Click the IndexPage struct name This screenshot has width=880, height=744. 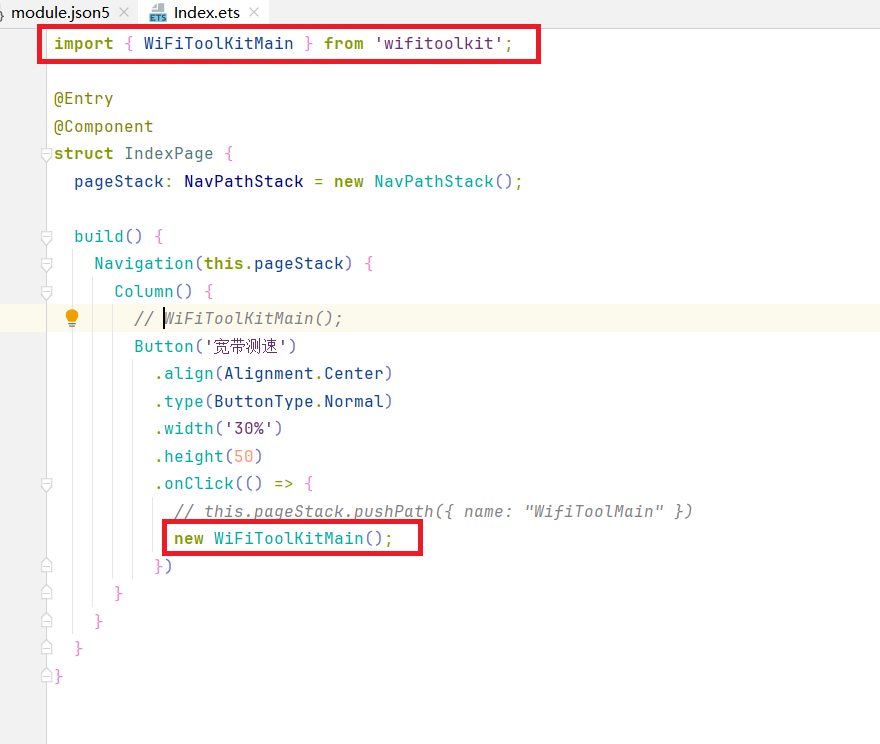point(169,154)
